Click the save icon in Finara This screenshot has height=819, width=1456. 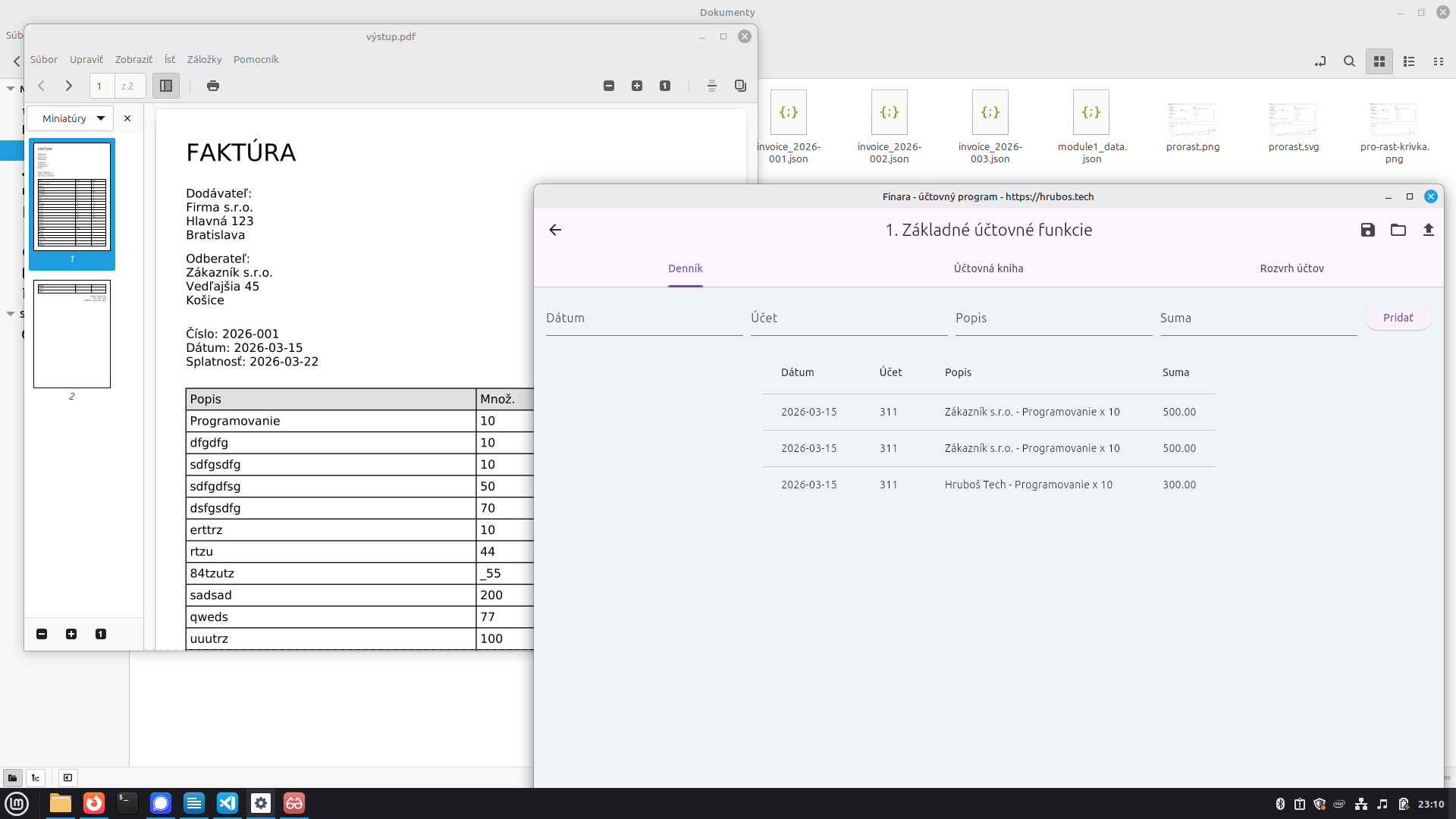pyautogui.click(x=1367, y=230)
